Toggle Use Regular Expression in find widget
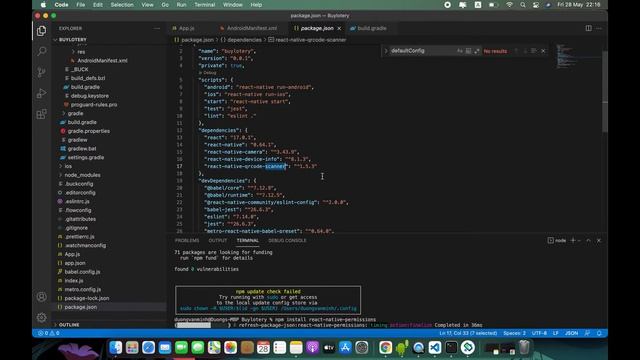 click(x=477, y=51)
